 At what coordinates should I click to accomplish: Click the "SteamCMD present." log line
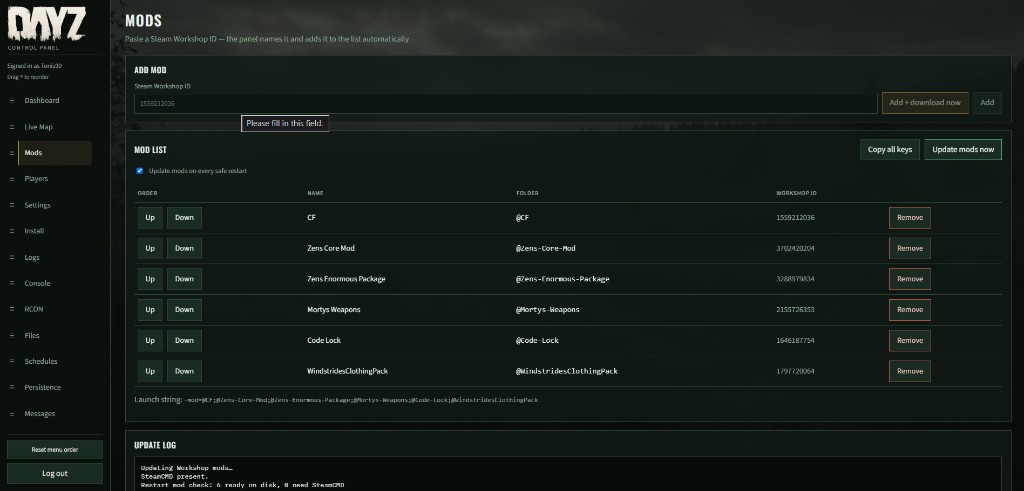click(174, 477)
